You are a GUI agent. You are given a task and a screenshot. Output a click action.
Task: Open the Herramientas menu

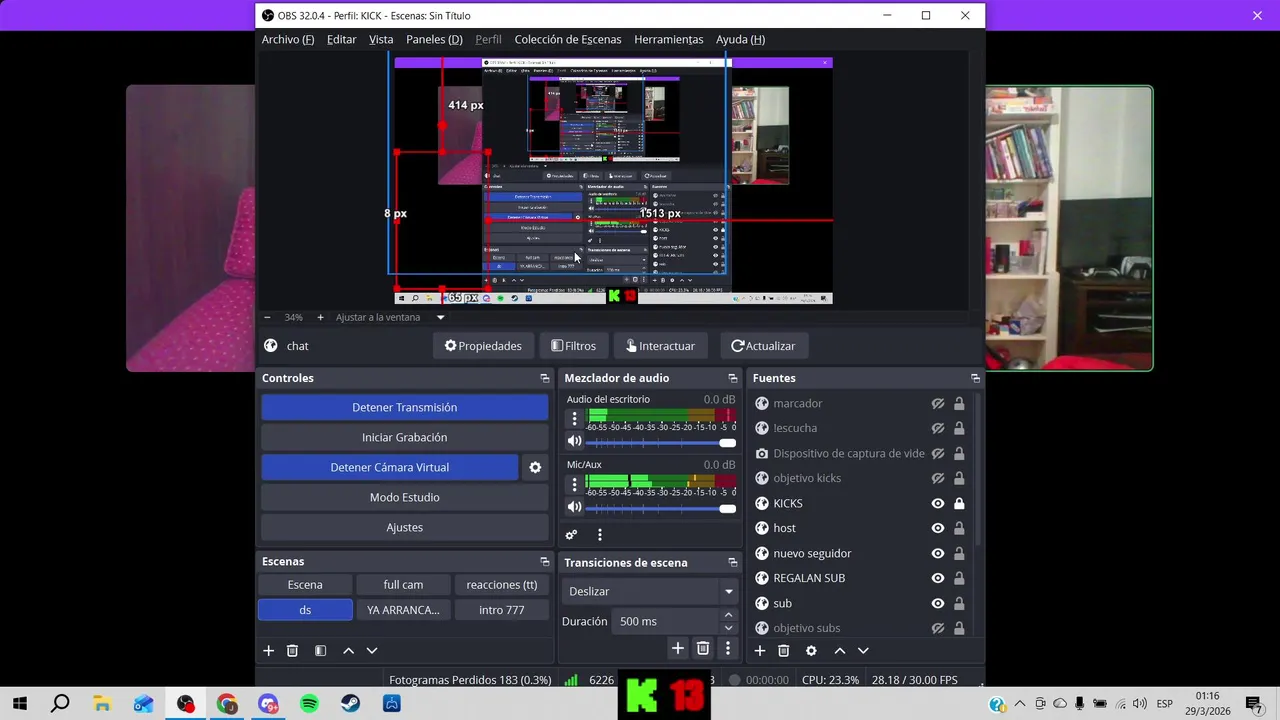click(x=669, y=39)
